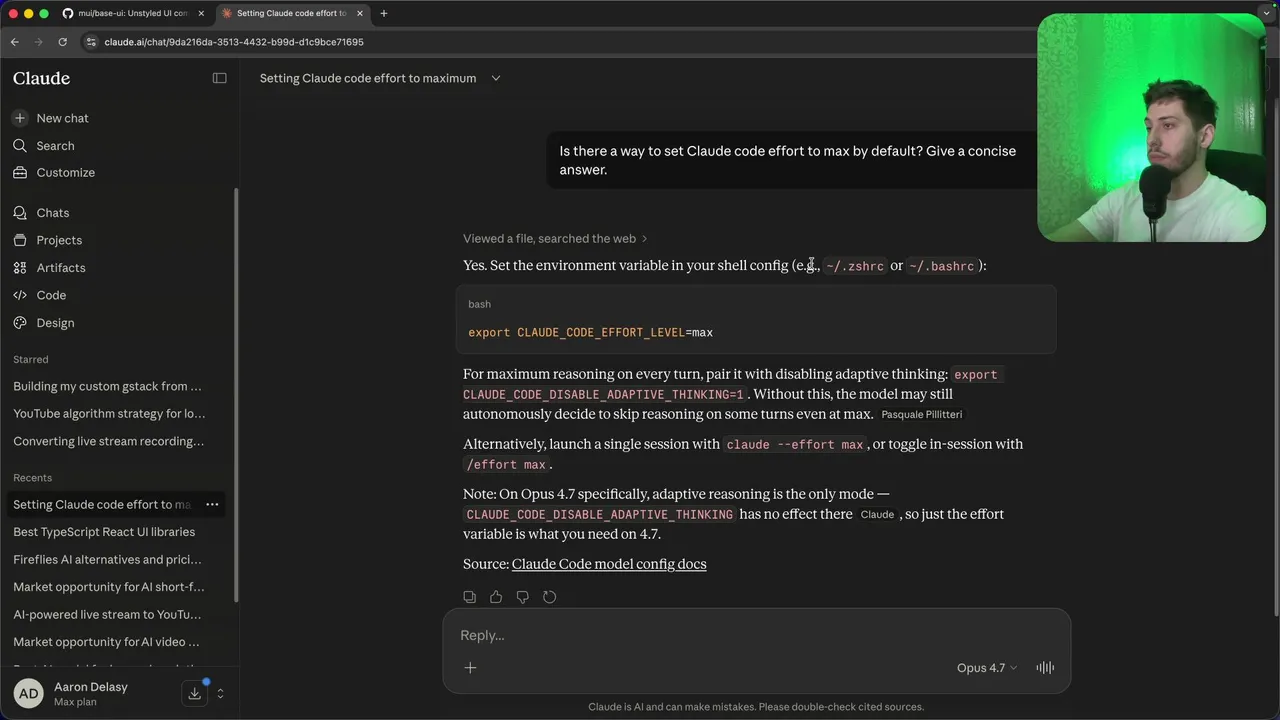Start voice mode with waveform icon
Image resolution: width=1280 pixels, height=720 pixels.
pyautogui.click(x=1045, y=668)
